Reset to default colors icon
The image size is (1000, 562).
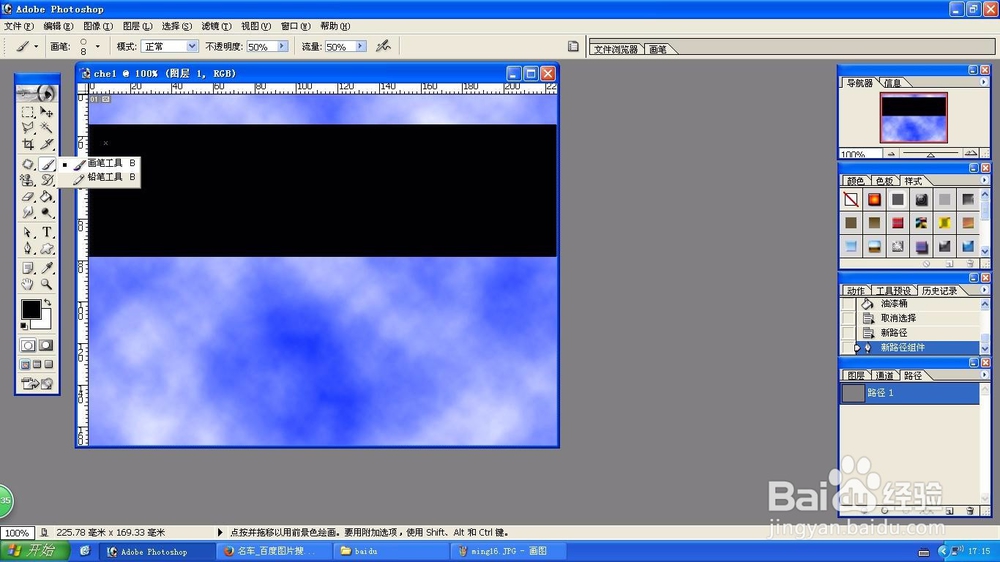tap(24, 326)
